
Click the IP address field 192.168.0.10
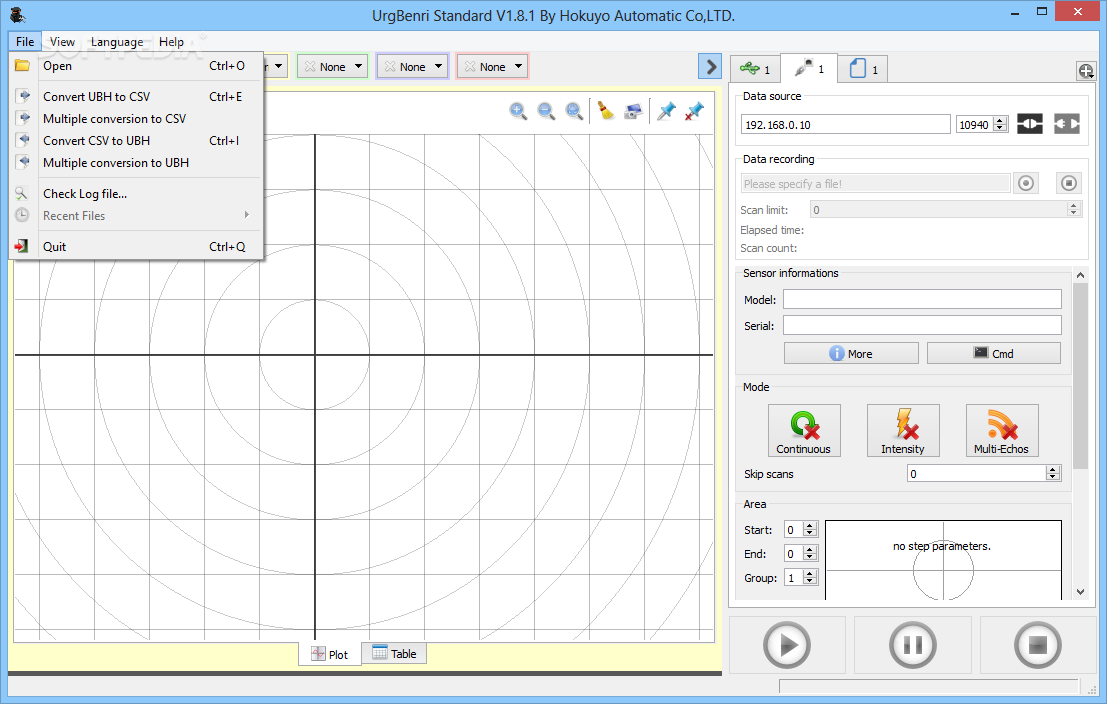tap(845, 124)
